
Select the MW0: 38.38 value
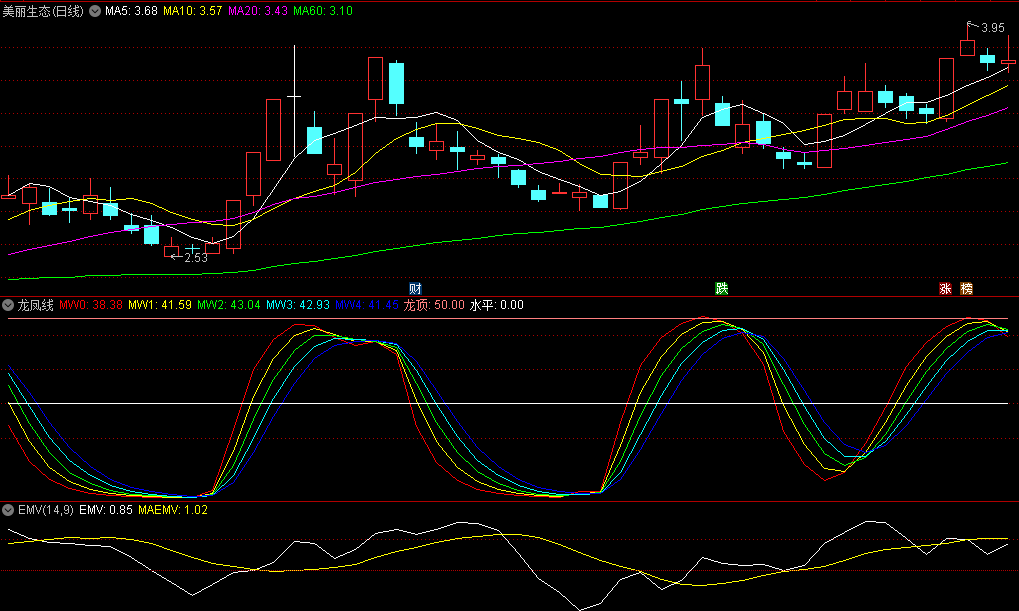tap(91, 305)
